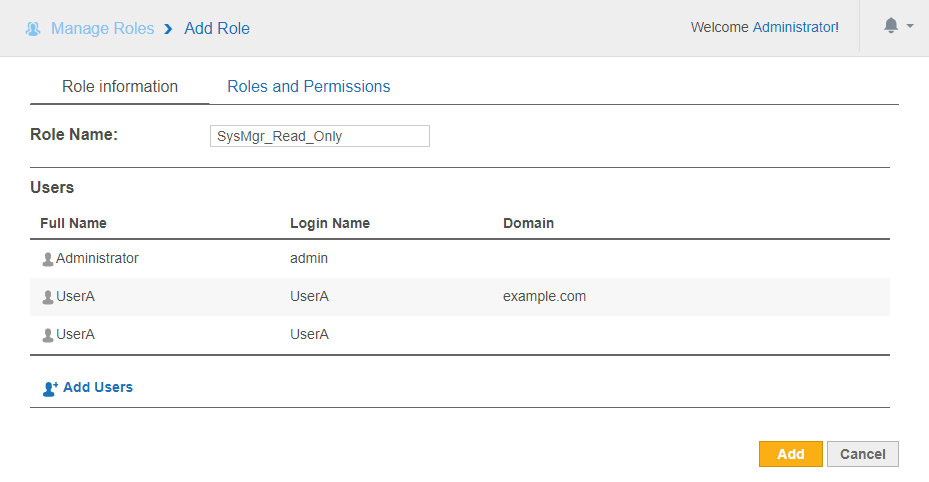This screenshot has width=929, height=482.
Task: Click the notification bell icon
Action: (x=891, y=26)
